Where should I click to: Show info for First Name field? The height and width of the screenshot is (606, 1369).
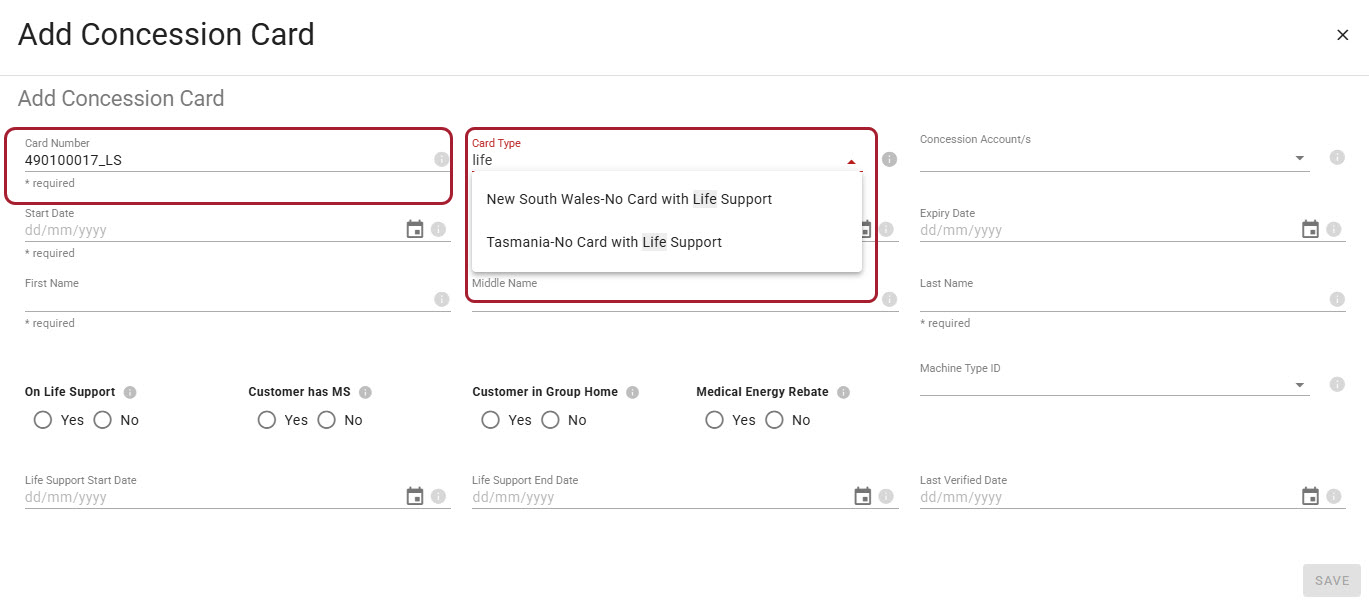pos(442,299)
